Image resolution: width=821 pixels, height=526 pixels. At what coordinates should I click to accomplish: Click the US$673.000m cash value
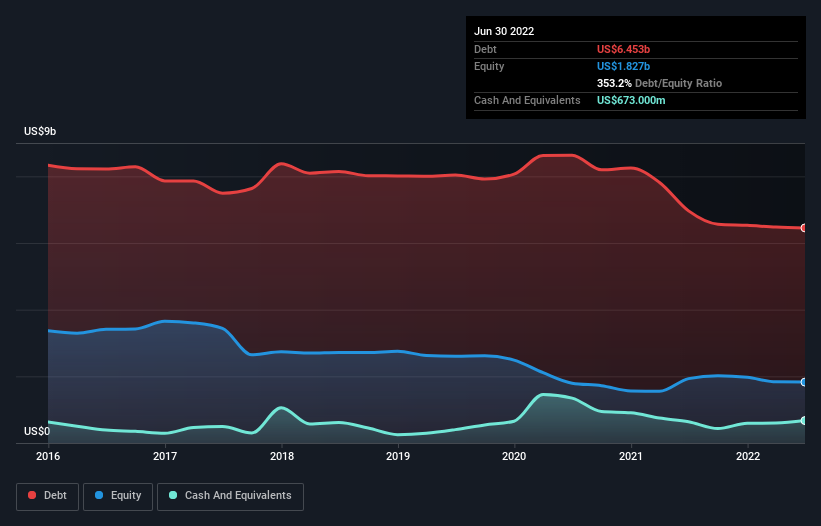(631, 100)
